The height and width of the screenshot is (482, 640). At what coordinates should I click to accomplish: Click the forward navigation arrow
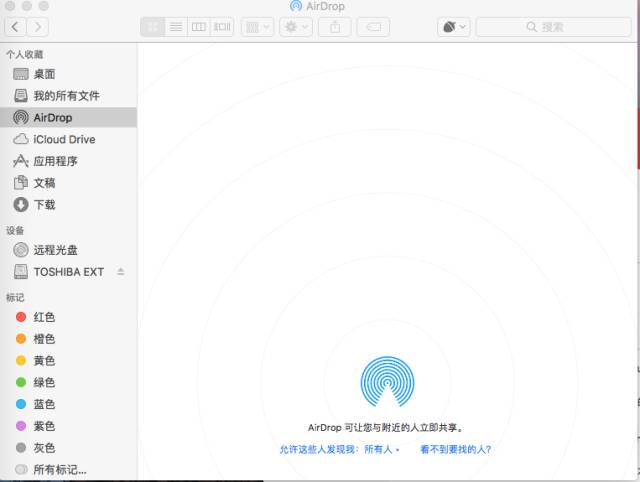(x=38, y=27)
